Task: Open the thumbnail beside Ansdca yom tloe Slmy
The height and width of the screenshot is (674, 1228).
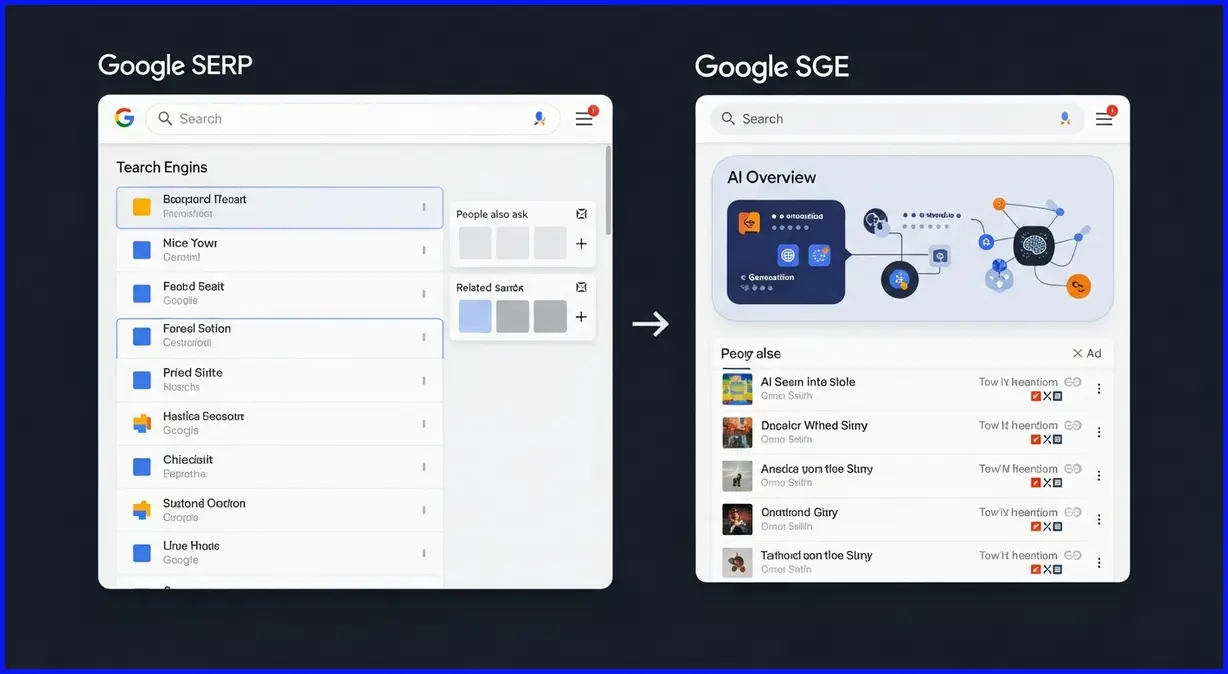Action: coord(737,476)
